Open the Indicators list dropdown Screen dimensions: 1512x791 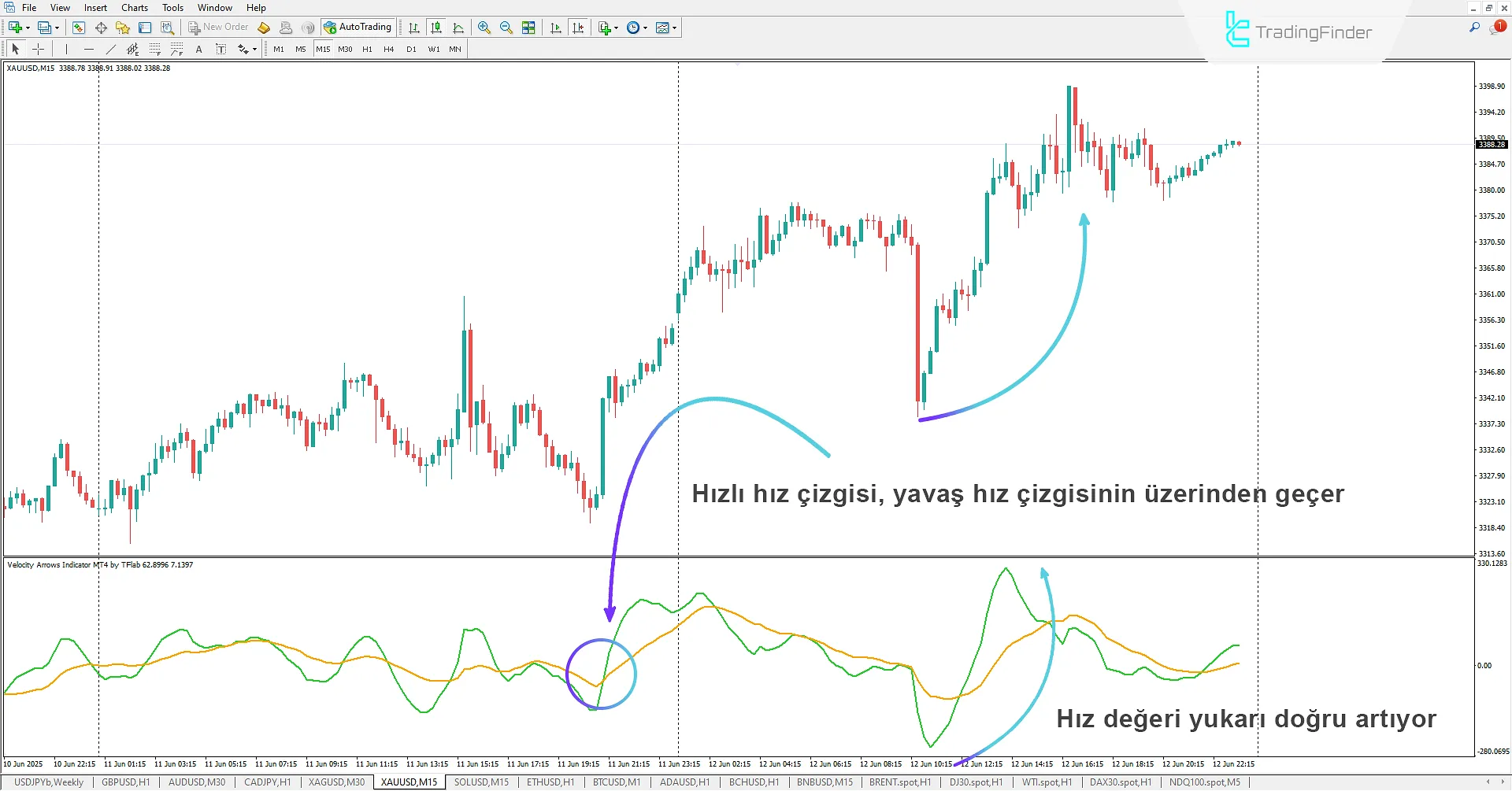617,28
